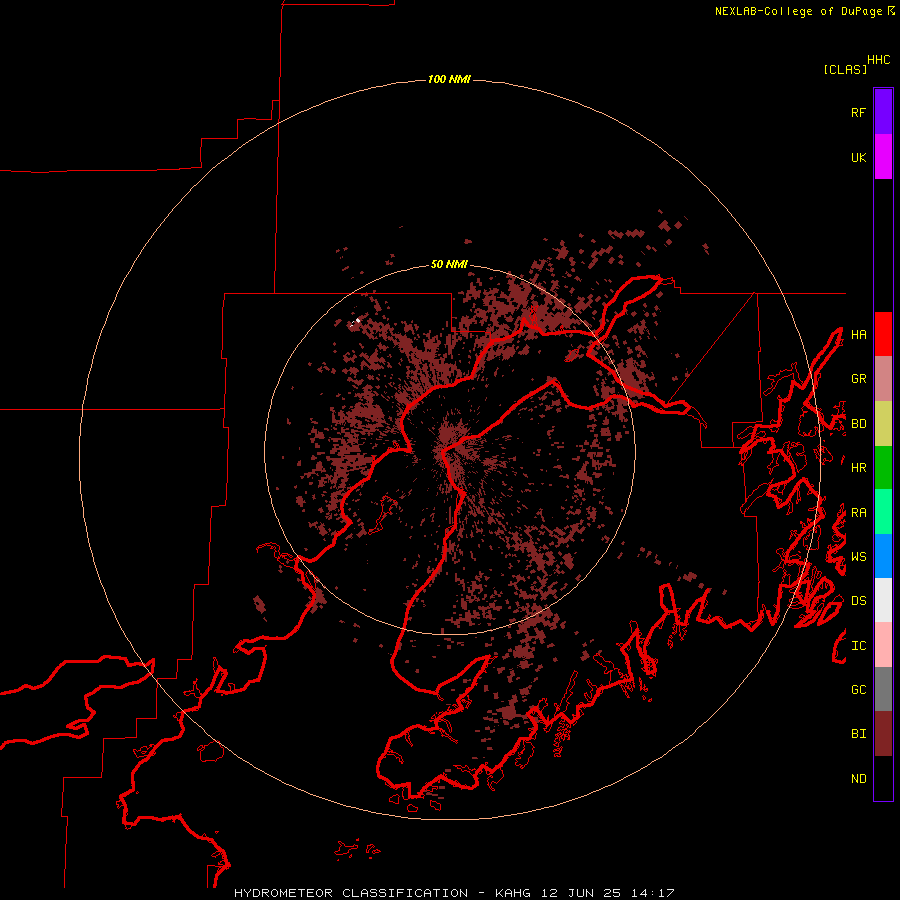The width and height of the screenshot is (900, 900).
Task: Click the 14:17 timestamp
Action: (652, 893)
